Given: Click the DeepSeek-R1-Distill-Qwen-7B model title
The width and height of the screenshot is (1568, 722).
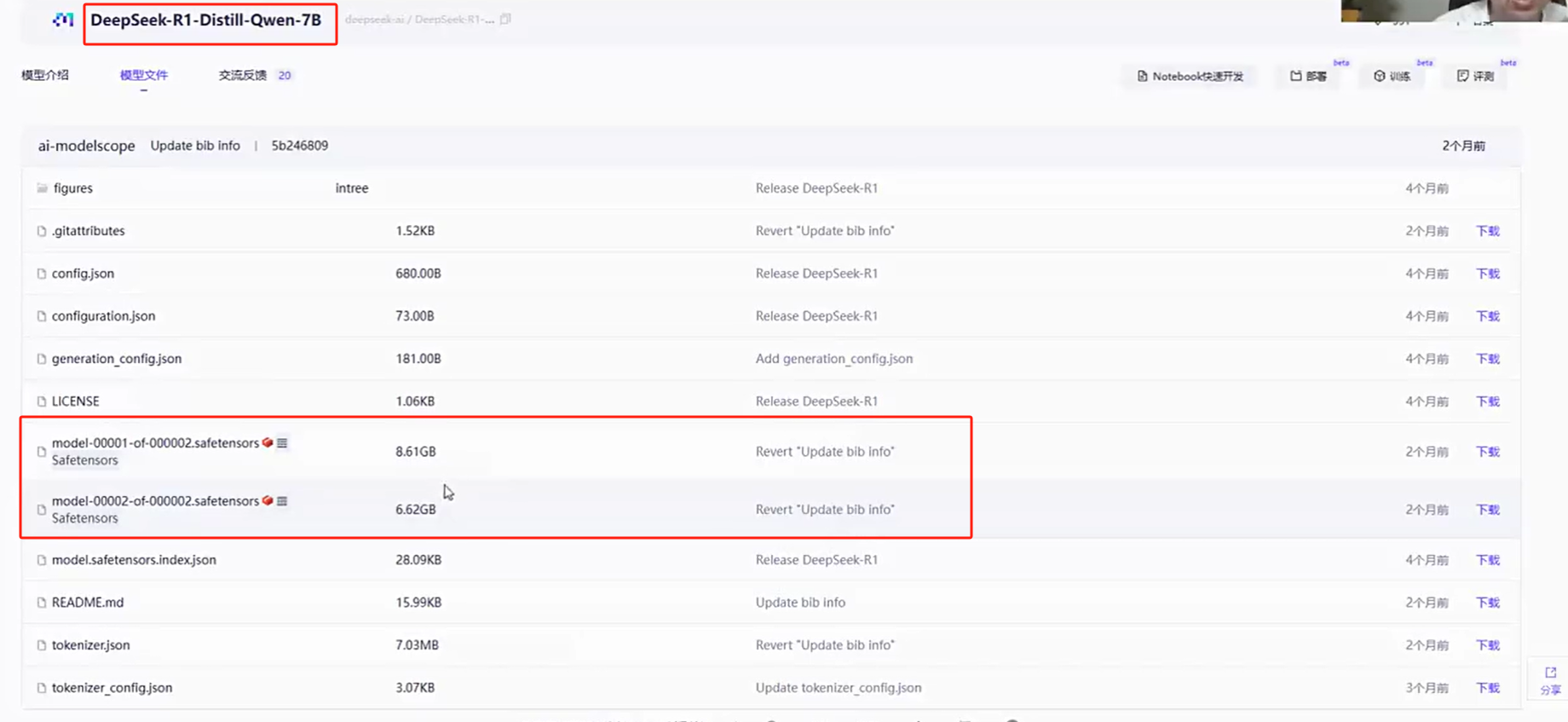Looking at the screenshot, I should [x=206, y=20].
